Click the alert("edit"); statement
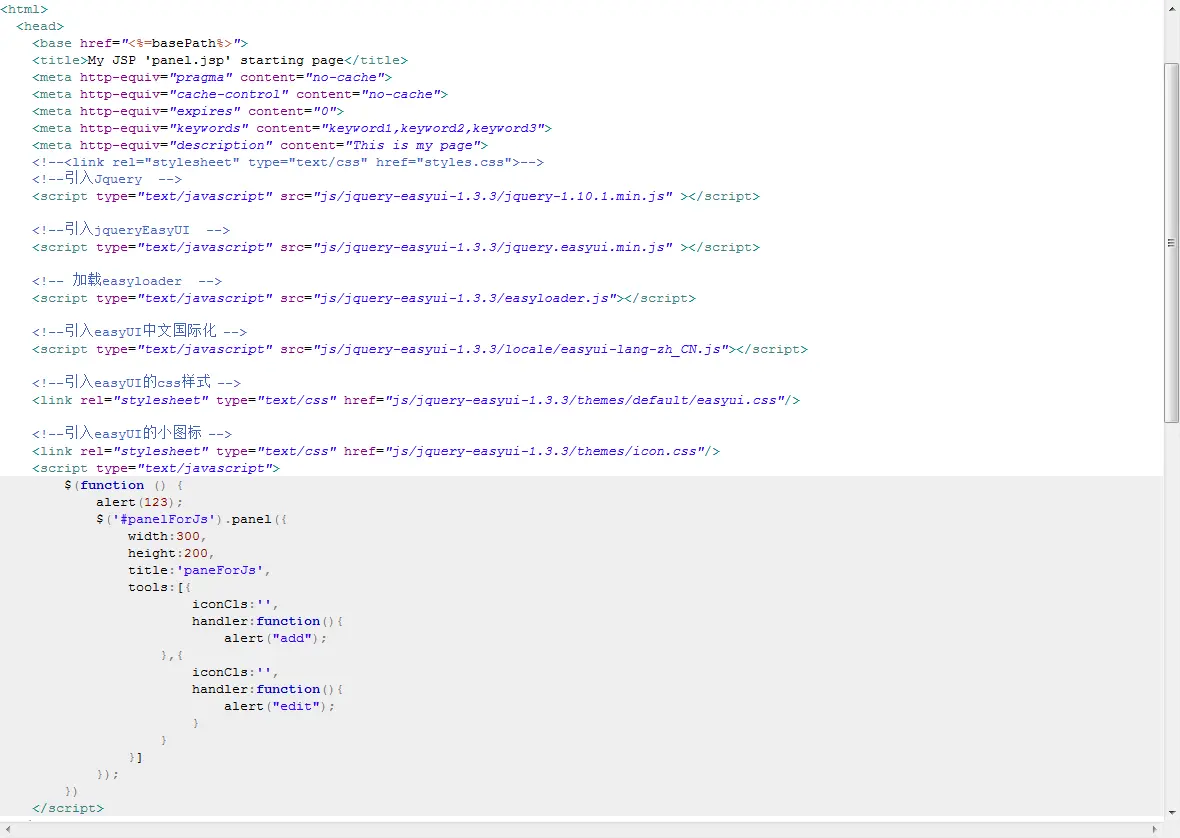 point(279,706)
